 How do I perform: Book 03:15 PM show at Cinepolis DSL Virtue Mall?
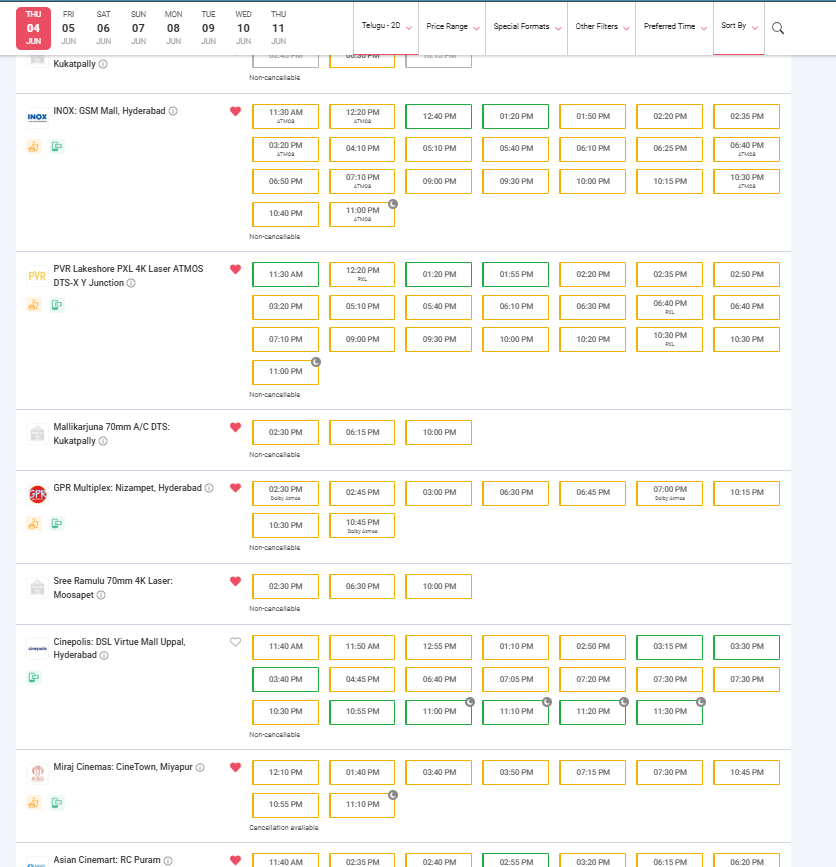pyautogui.click(x=670, y=647)
